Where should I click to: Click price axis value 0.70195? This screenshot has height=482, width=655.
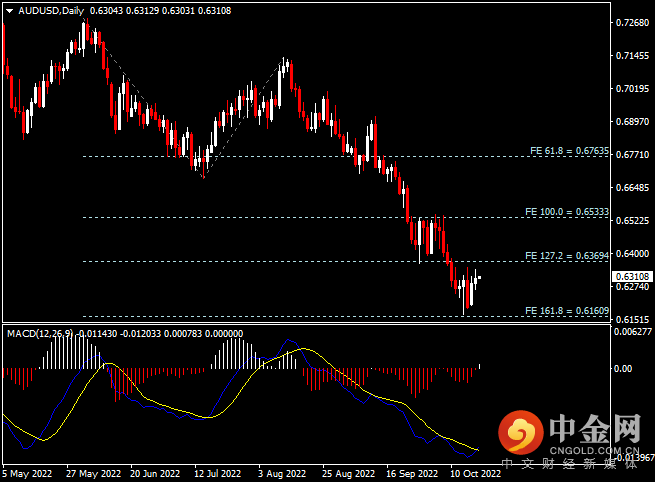633,89
